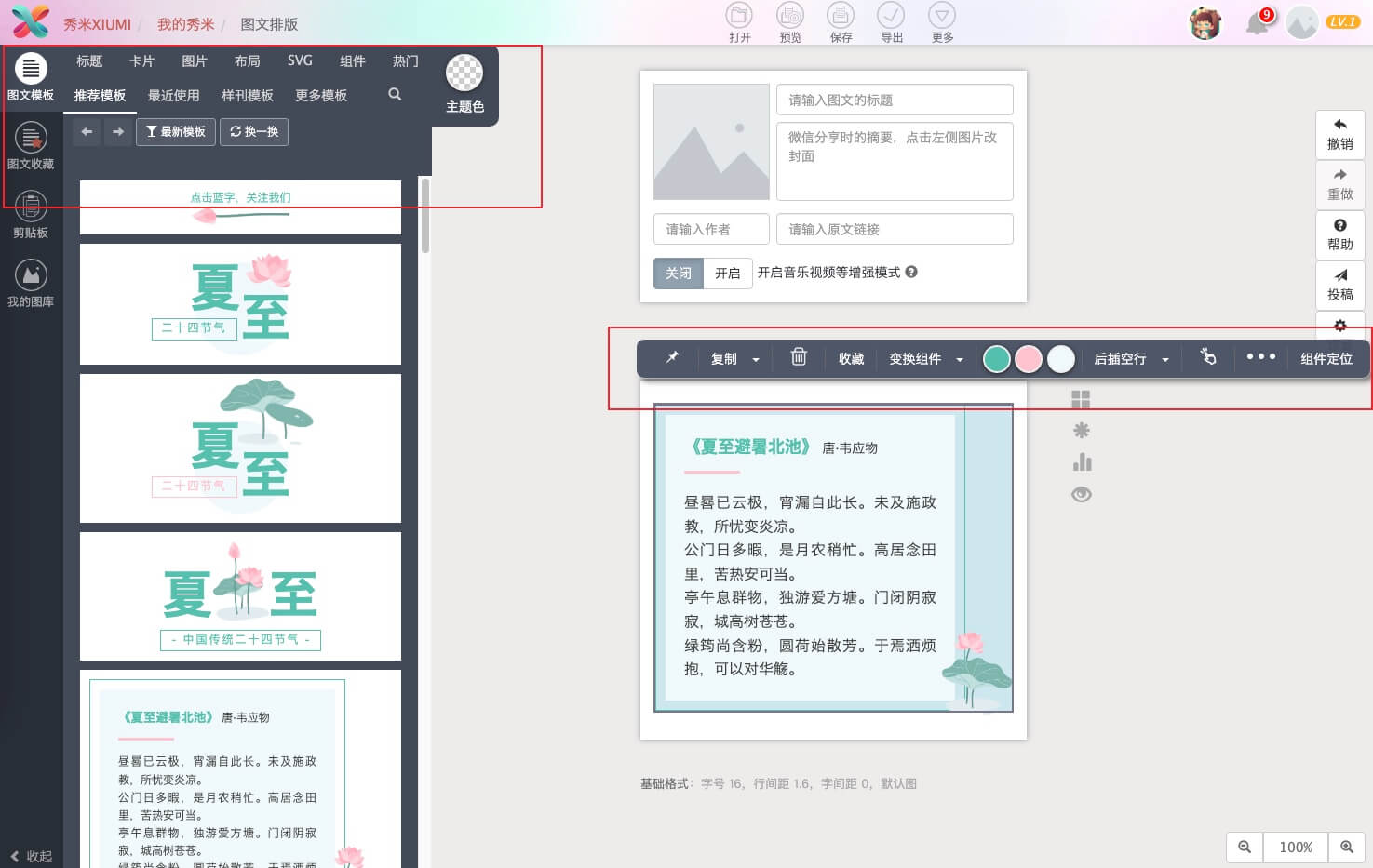Pick the pink color swatch
The height and width of the screenshot is (868, 1373).
coord(1029,359)
